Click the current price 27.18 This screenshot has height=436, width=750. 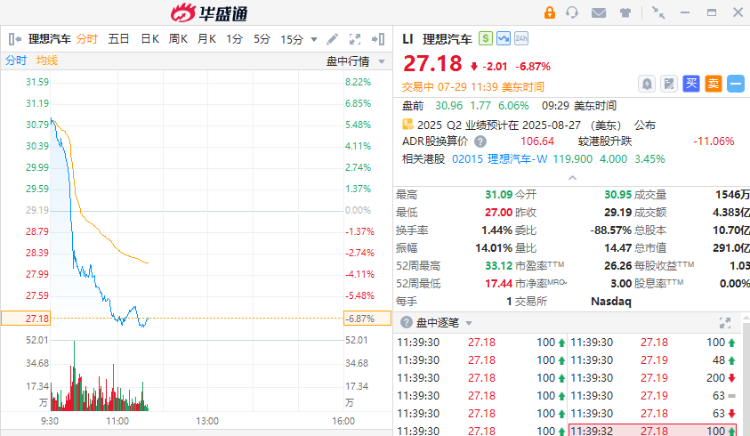point(432,64)
